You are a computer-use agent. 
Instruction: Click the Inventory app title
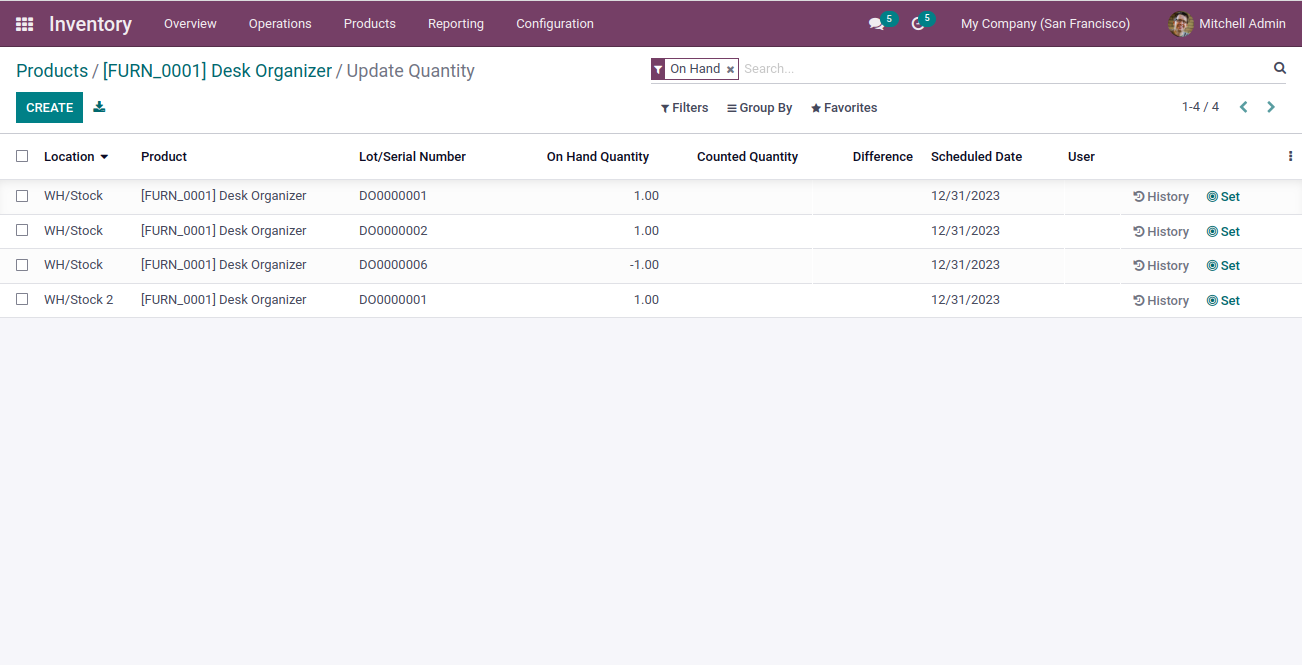90,24
